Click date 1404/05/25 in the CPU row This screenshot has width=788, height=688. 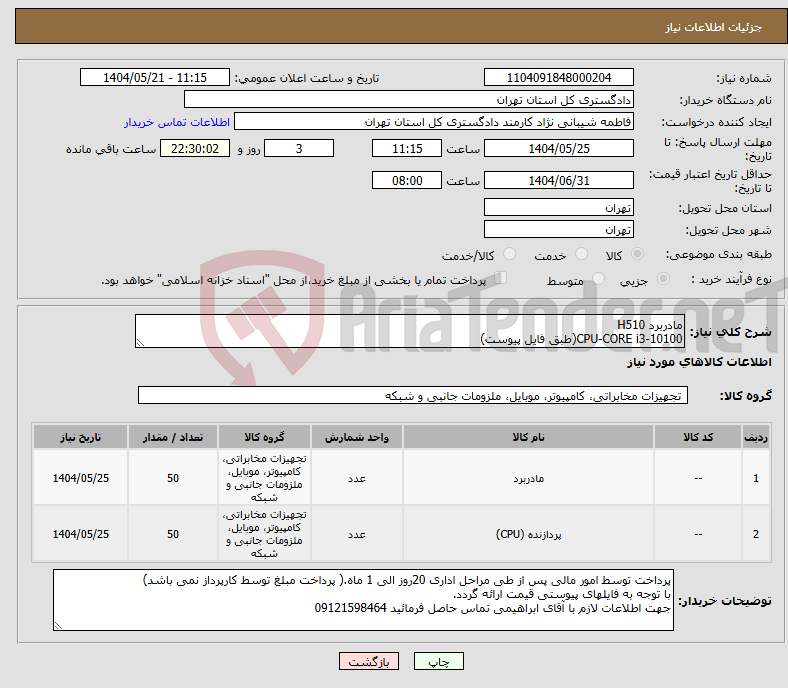pyautogui.click(x=80, y=534)
